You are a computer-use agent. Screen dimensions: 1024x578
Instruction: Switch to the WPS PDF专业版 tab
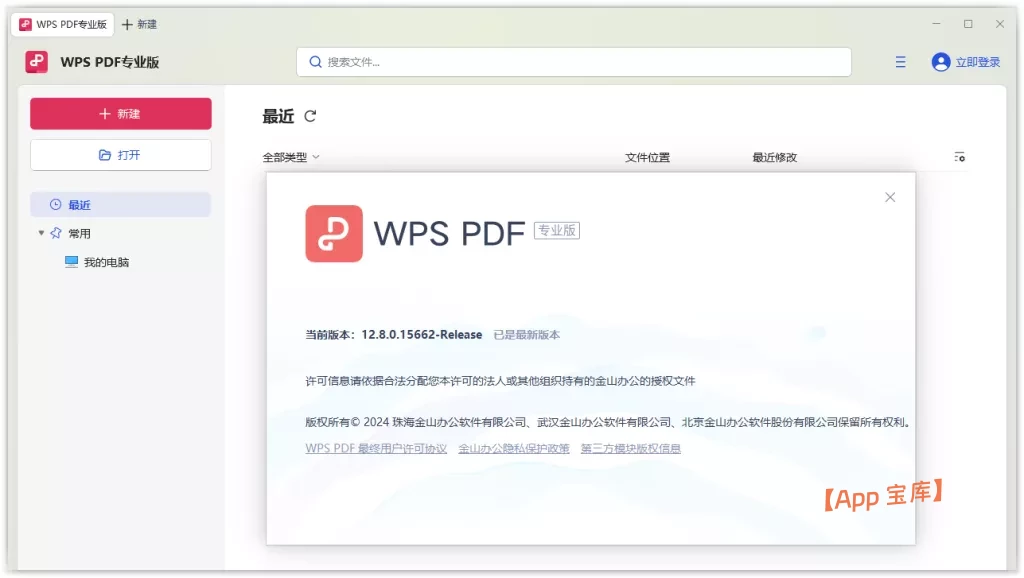coord(62,24)
